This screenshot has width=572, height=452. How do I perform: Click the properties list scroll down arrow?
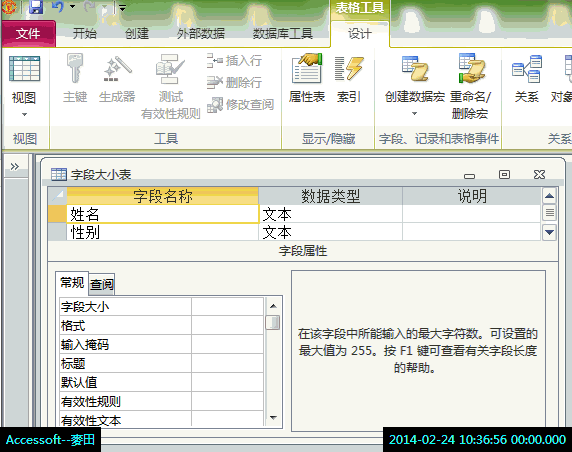pyautogui.click(x=273, y=418)
